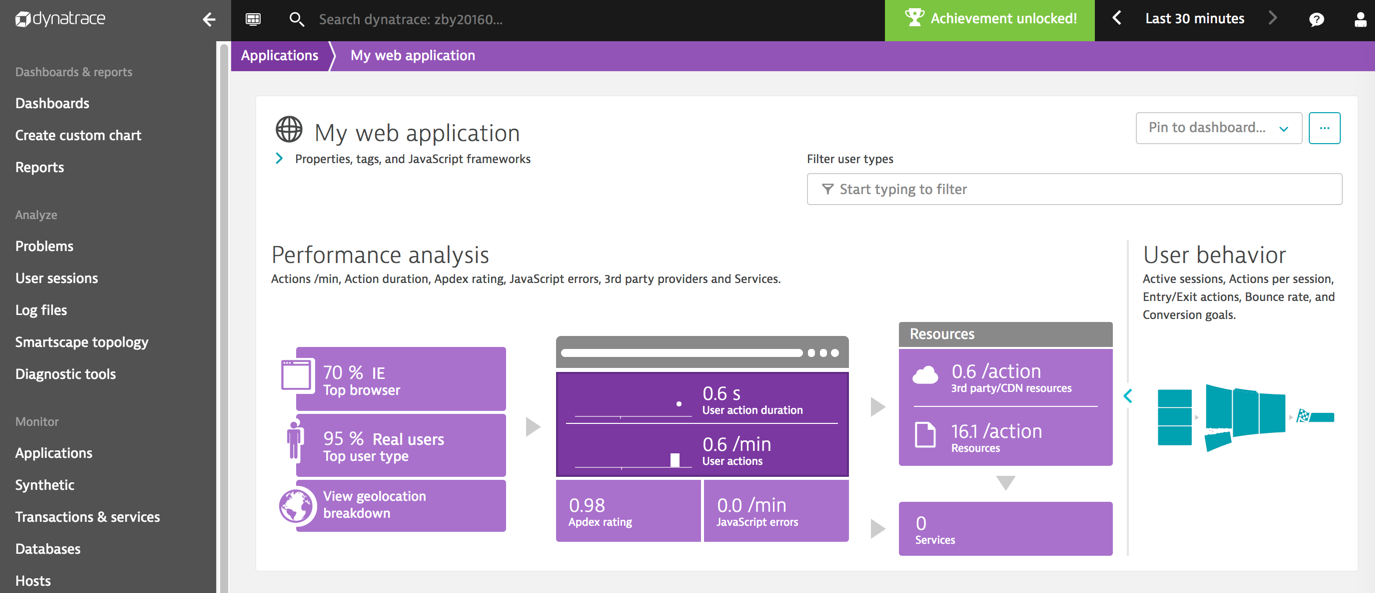Click the Achievement unlocked! banner
This screenshot has width=1375, height=593.
coord(990,19)
